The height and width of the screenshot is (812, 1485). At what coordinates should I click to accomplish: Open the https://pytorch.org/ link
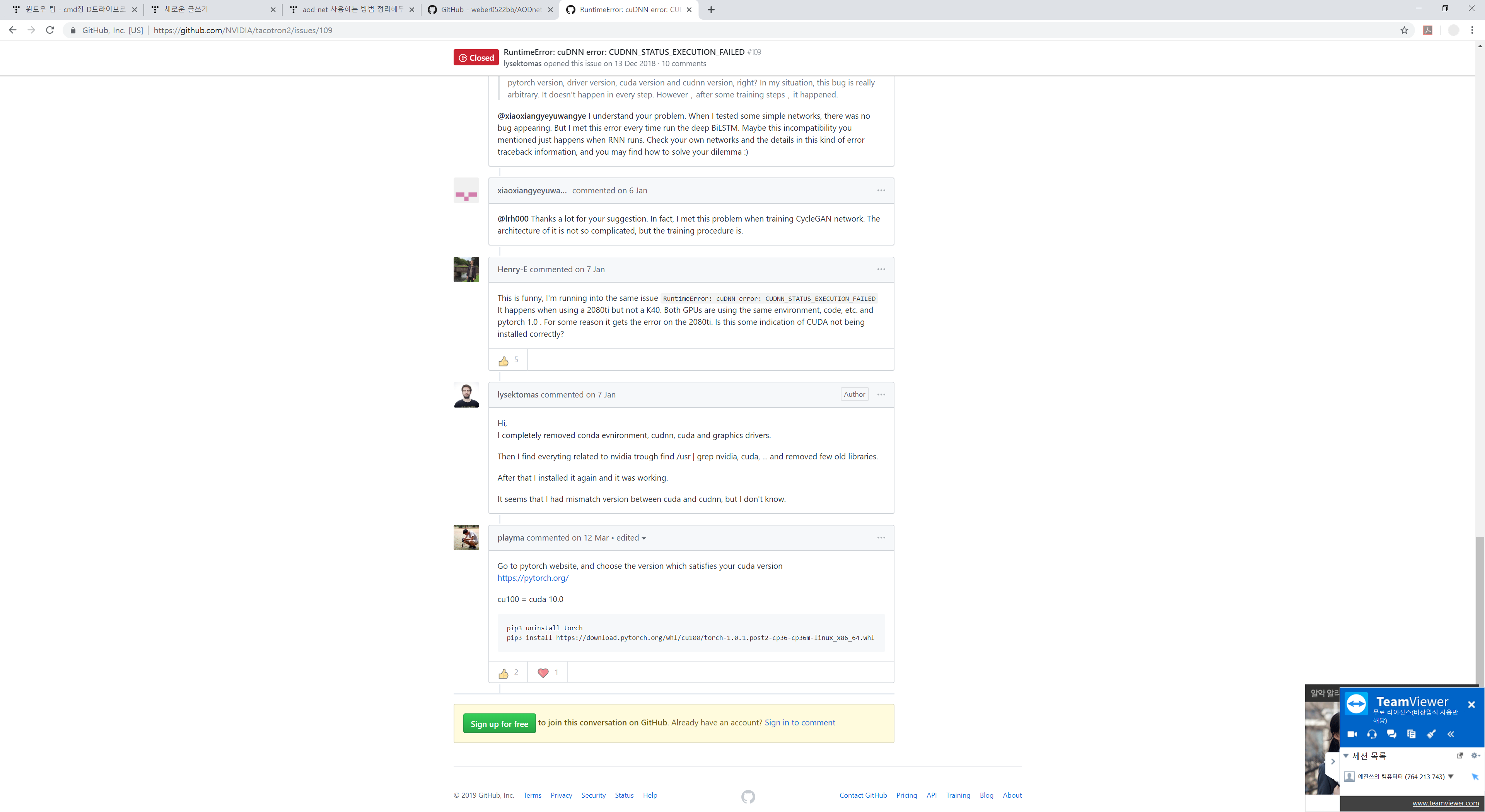[x=533, y=578]
